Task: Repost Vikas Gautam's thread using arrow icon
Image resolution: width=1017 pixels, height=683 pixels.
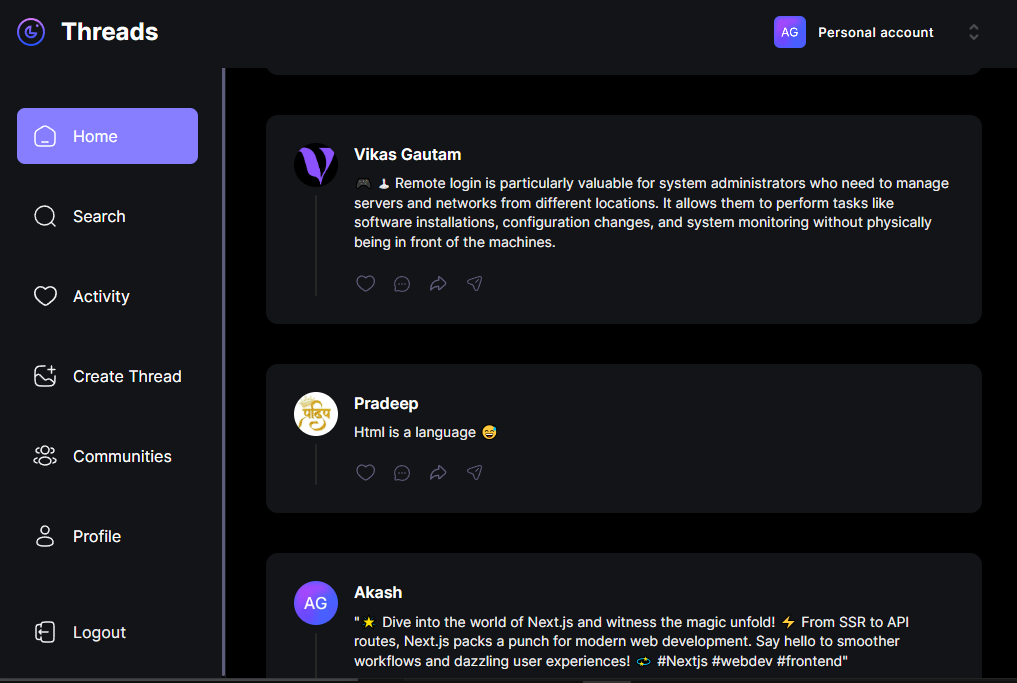Action: (438, 284)
